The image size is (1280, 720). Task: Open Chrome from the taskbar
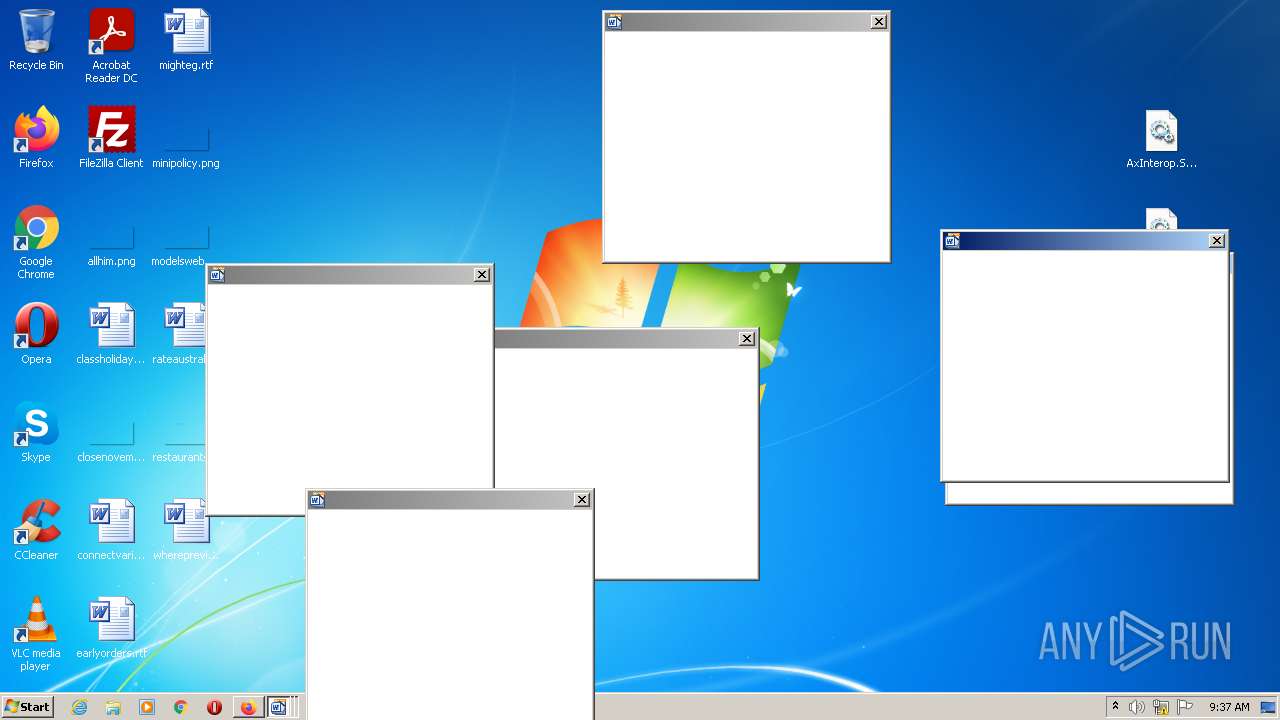[181, 707]
